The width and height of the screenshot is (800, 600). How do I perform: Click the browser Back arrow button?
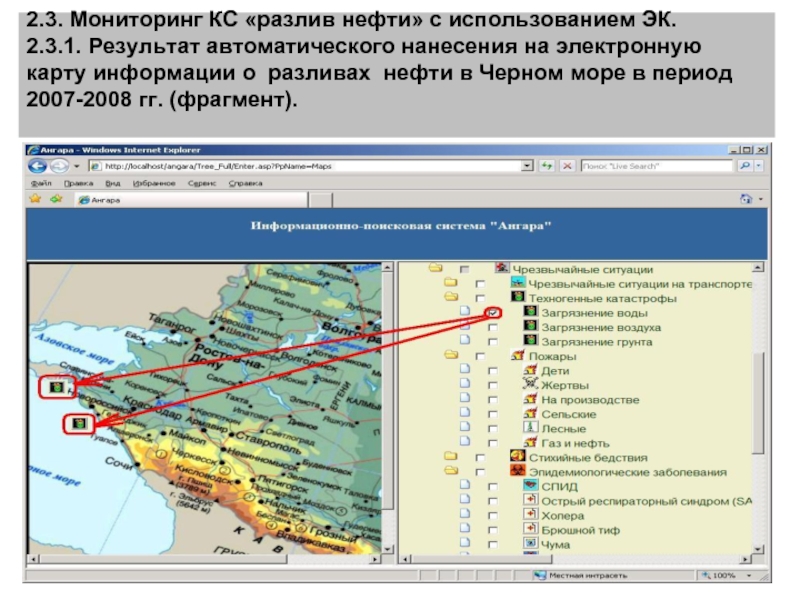[39, 166]
